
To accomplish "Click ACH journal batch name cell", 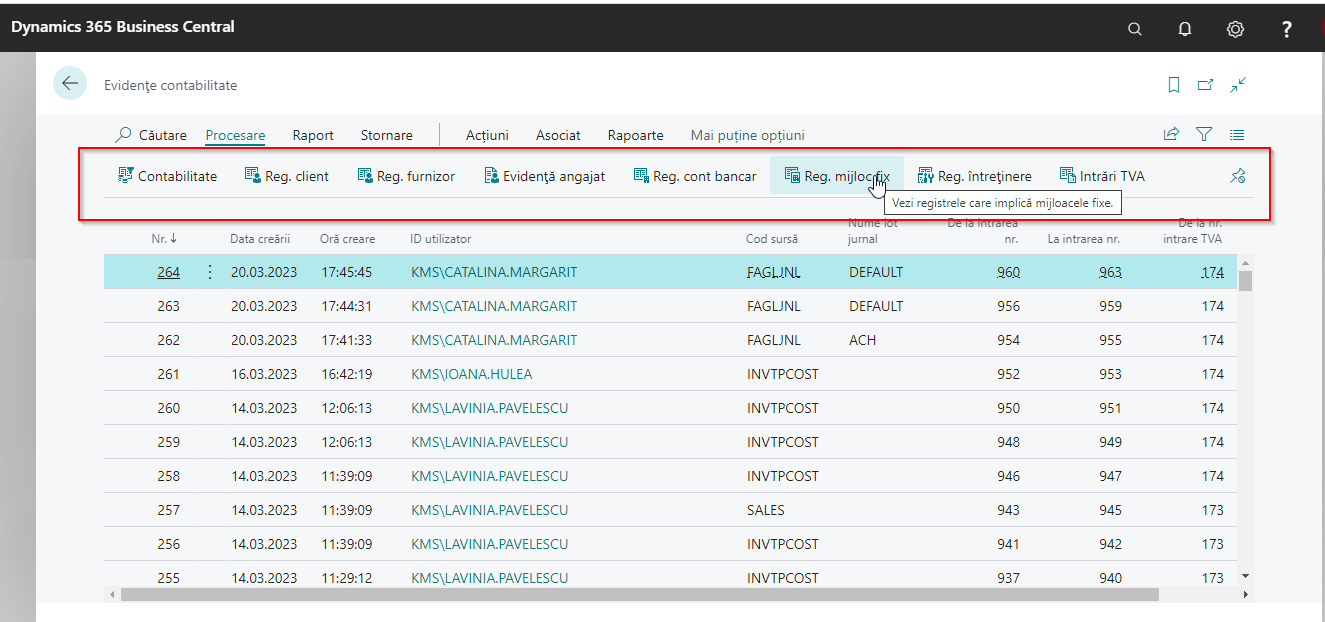I will pyautogui.click(x=862, y=340).
